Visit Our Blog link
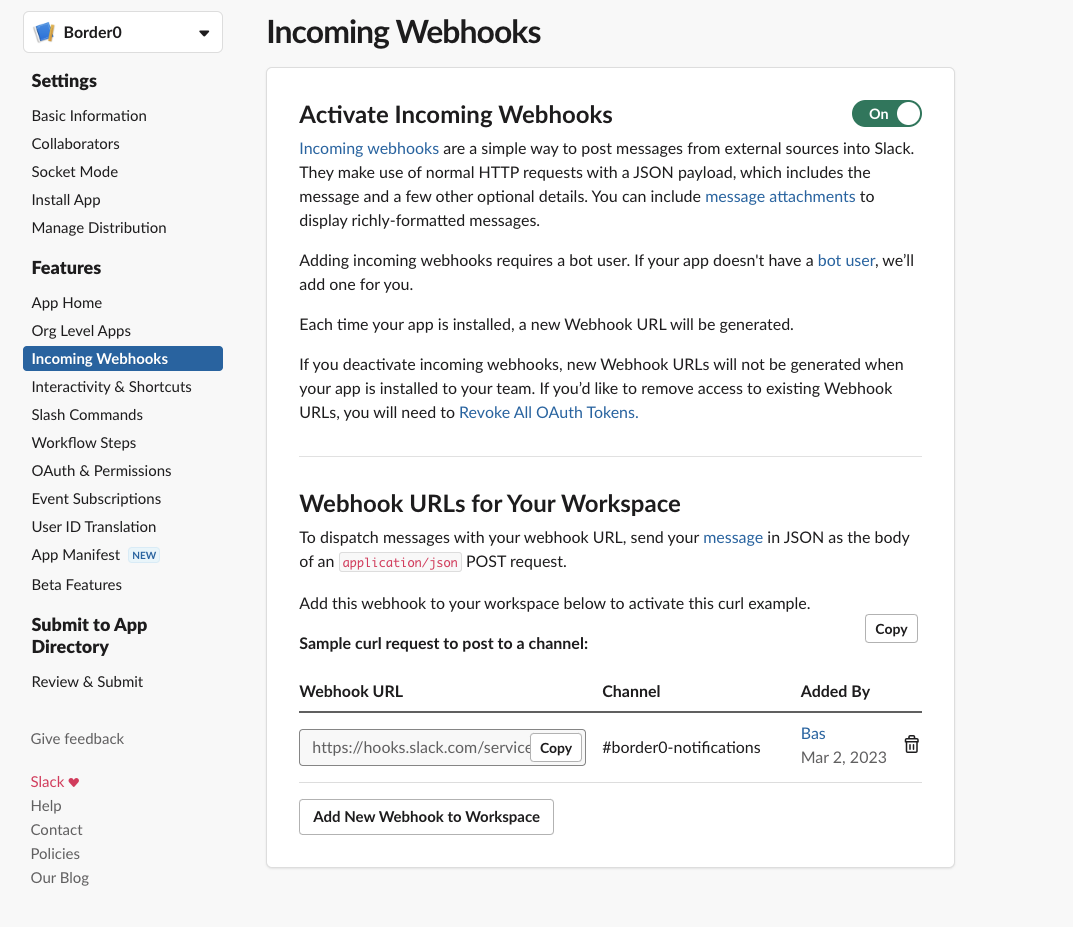1073x927 pixels. click(x=60, y=878)
